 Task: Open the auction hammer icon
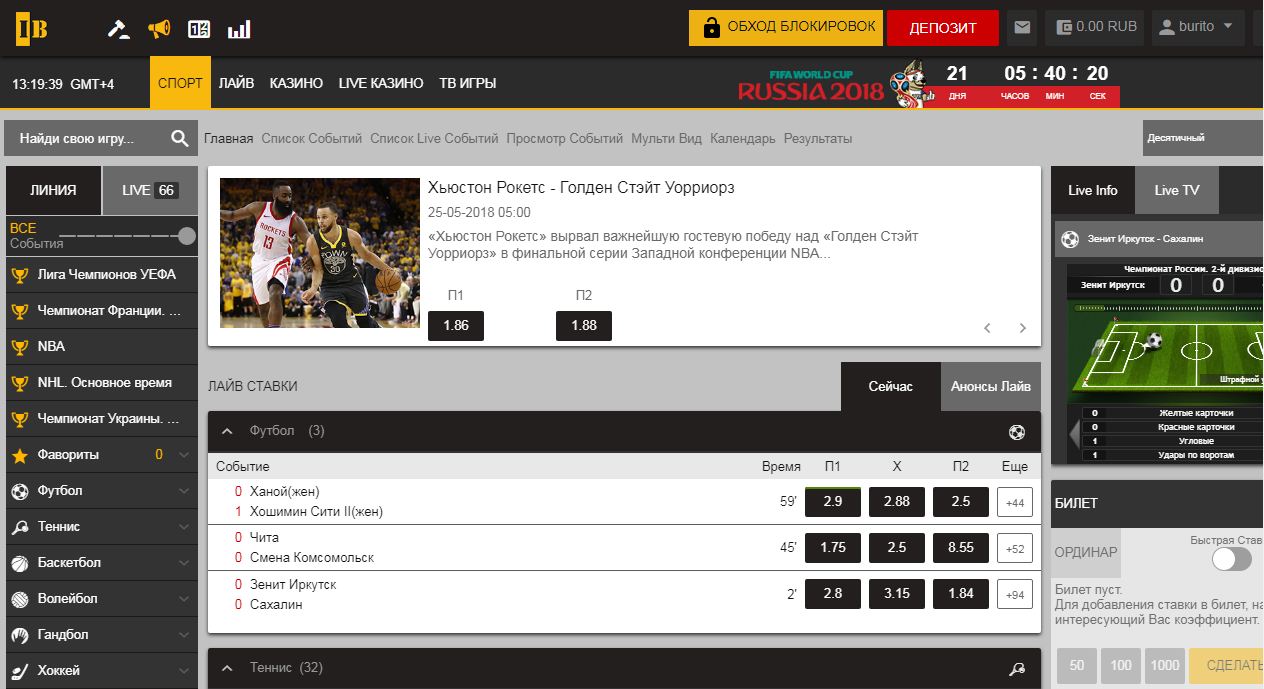pyautogui.click(x=119, y=29)
